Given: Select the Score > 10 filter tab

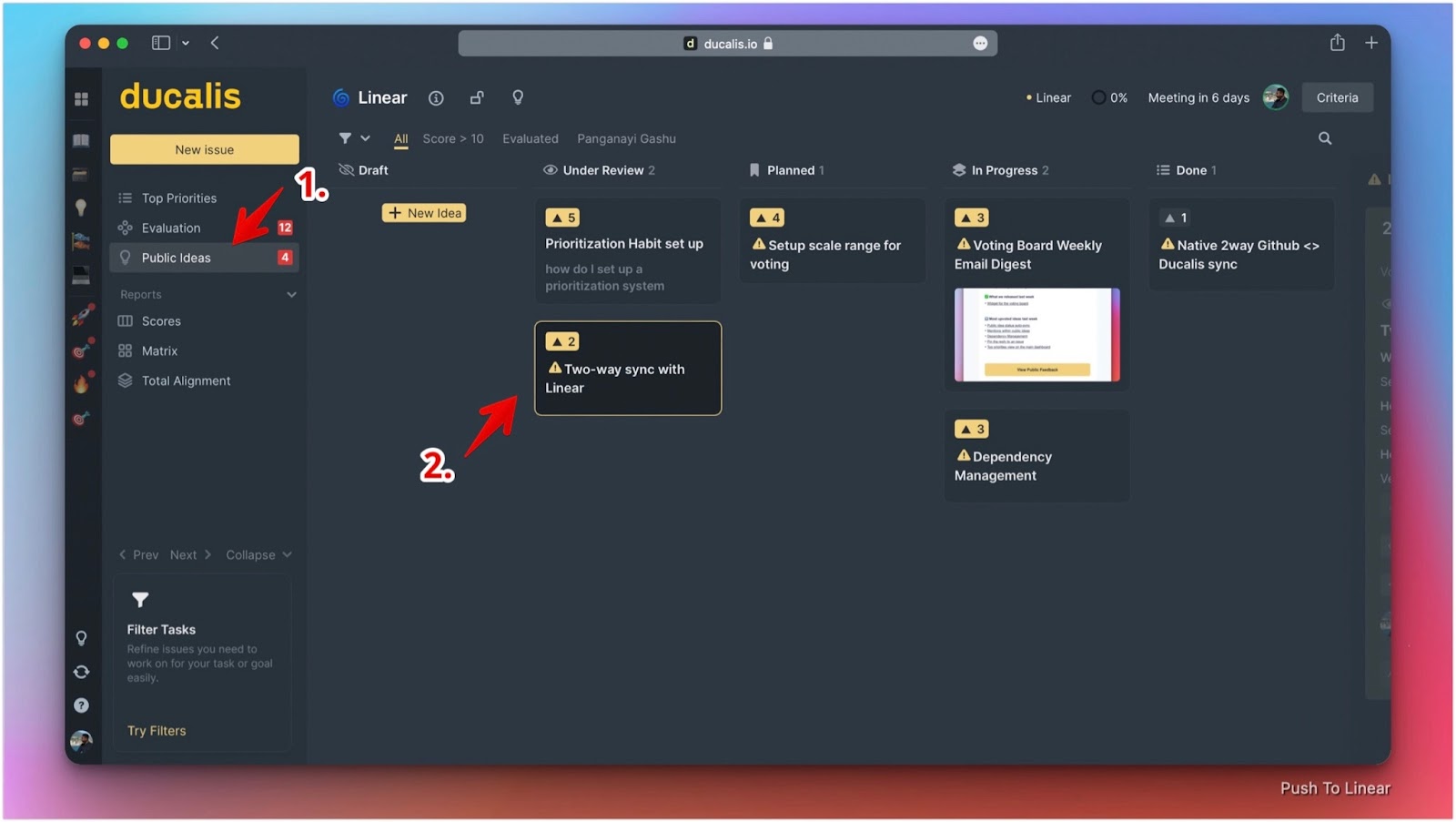Looking at the screenshot, I should 453,138.
